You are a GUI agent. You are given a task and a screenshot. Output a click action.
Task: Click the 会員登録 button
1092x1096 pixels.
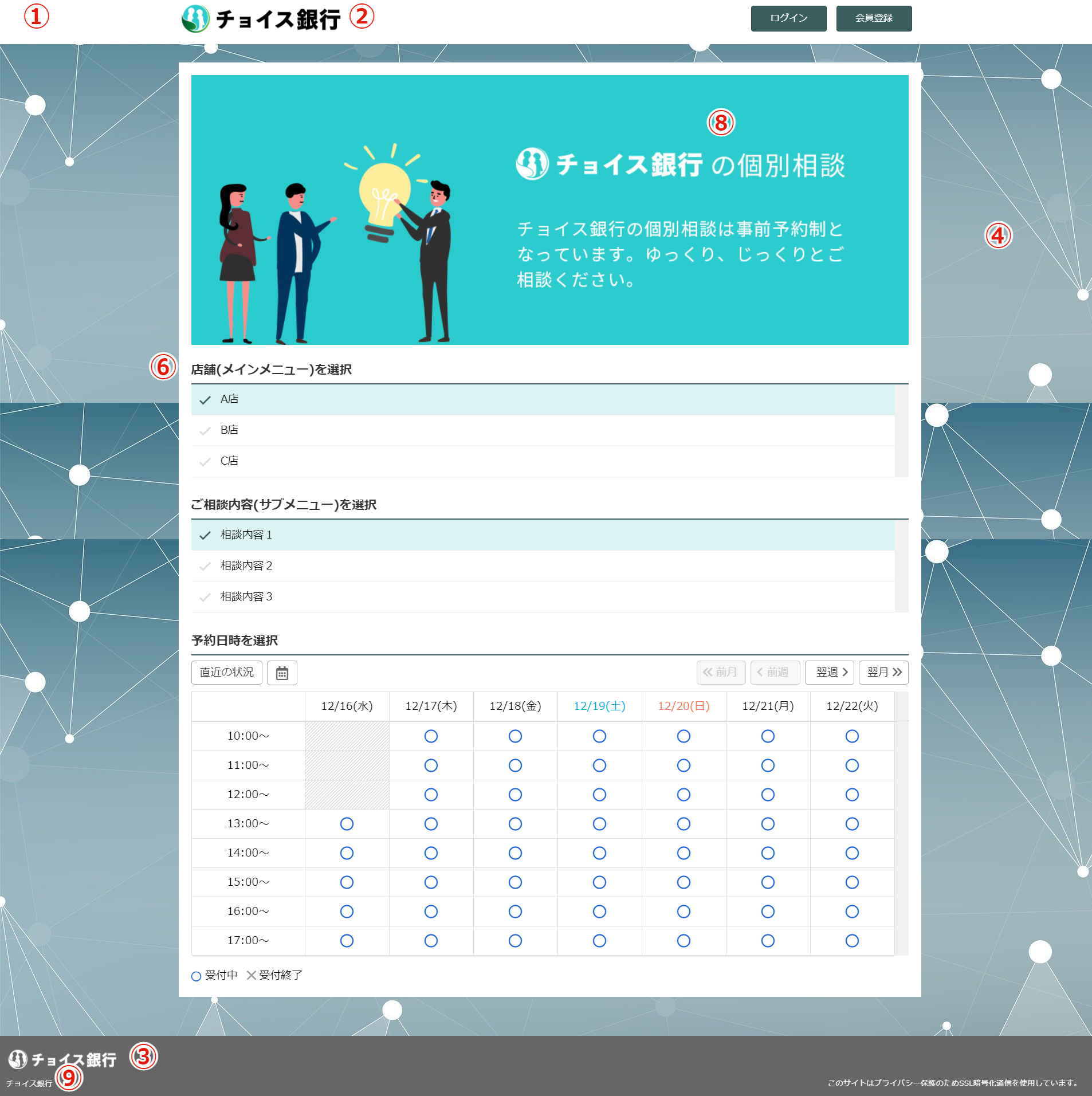pos(874,18)
